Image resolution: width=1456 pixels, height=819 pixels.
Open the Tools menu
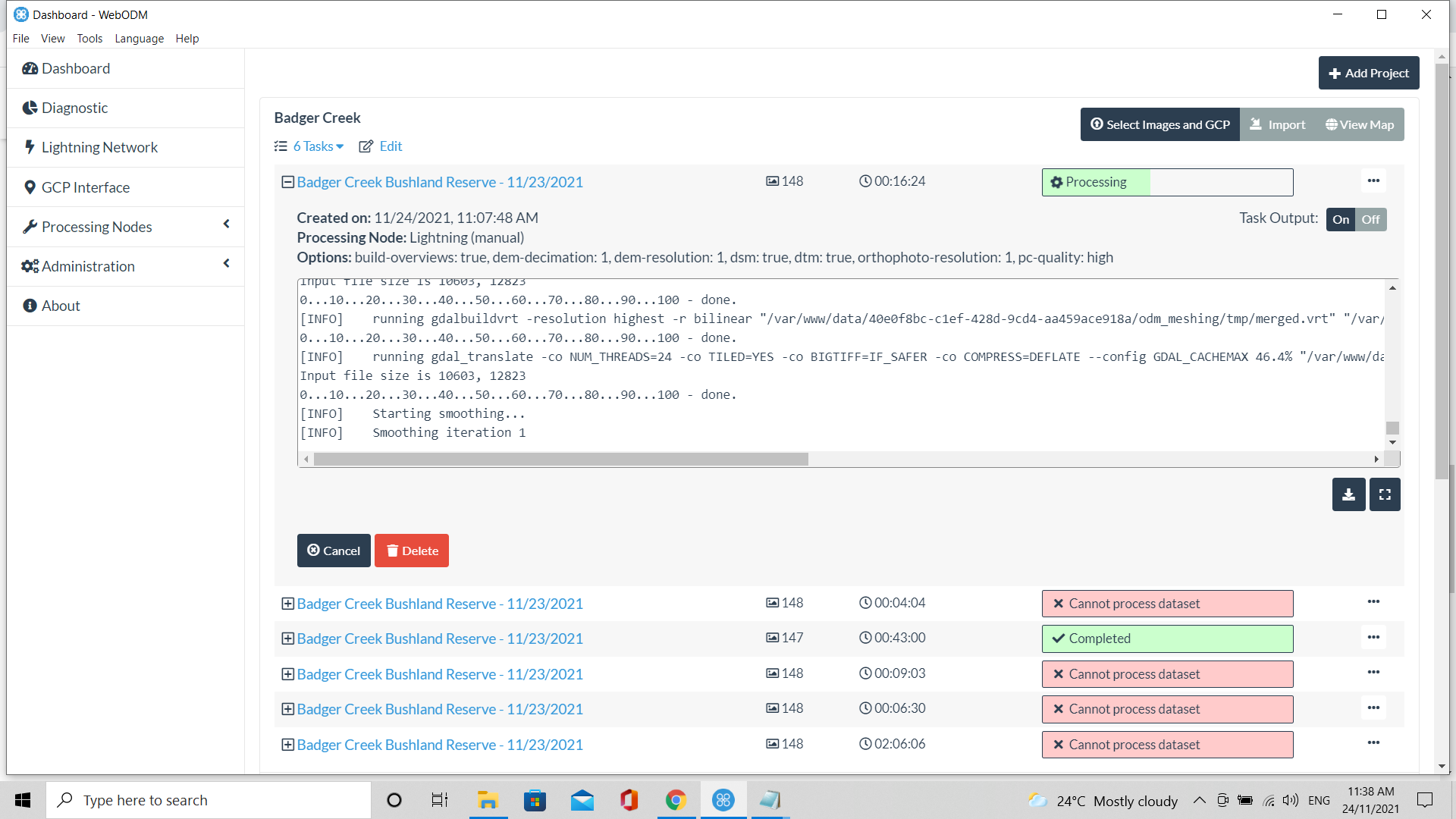click(89, 39)
